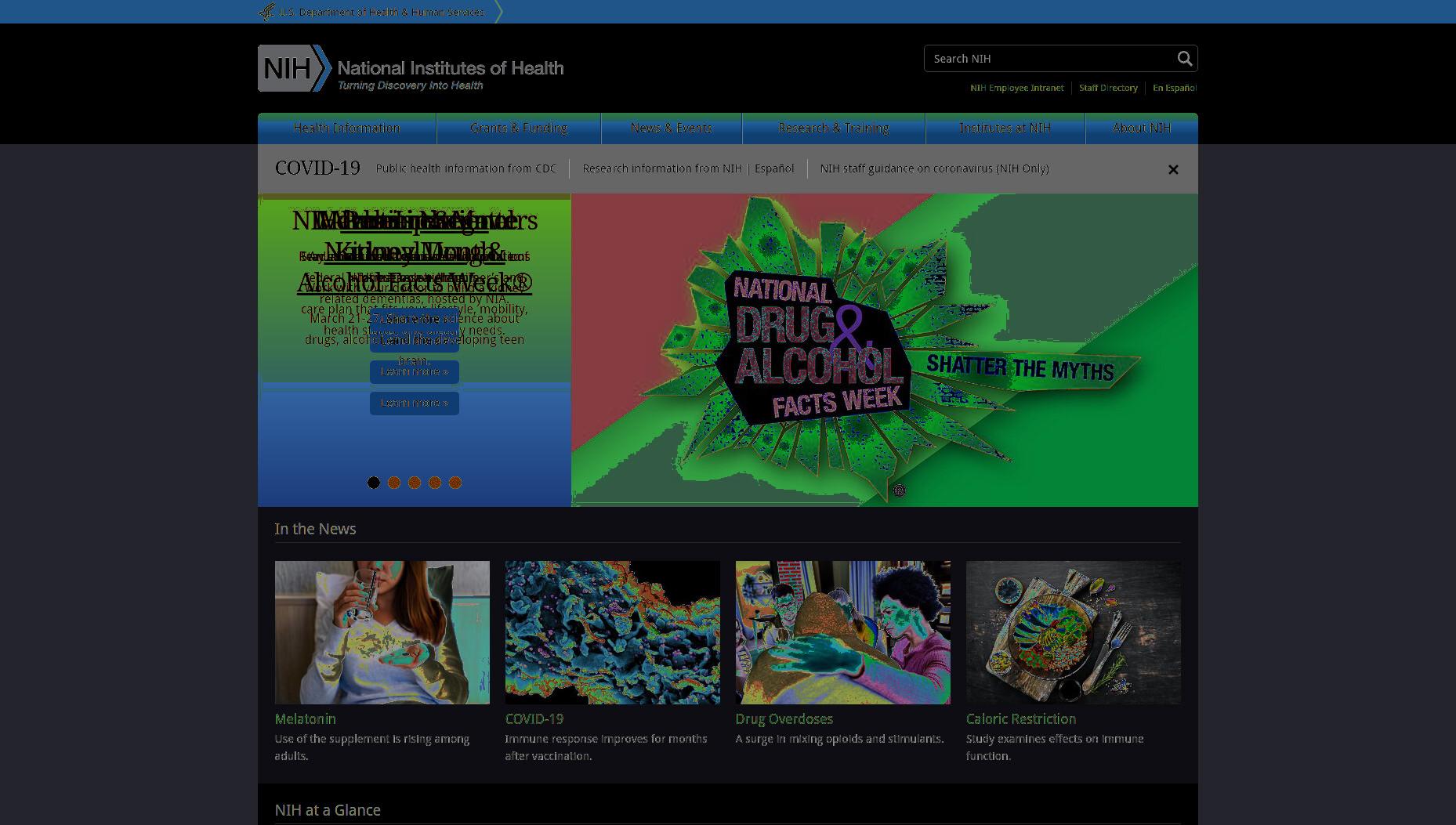Open the COVID-19 news thumbnail image
This screenshot has width=1456, height=825.
pyautogui.click(x=613, y=632)
